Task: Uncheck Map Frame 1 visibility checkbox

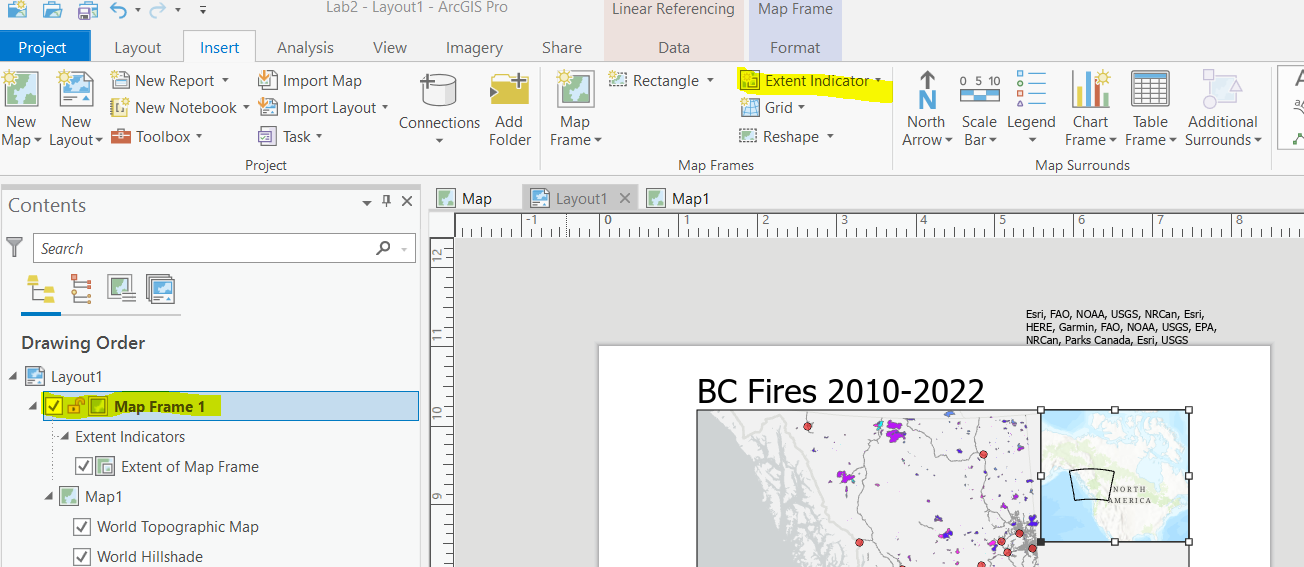Action: pyautogui.click(x=54, y=406)
